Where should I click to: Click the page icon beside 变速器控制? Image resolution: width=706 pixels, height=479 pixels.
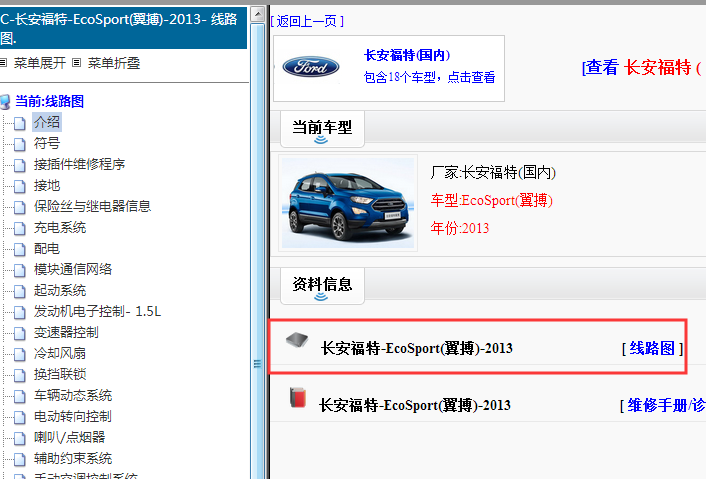tap(19, 333)
